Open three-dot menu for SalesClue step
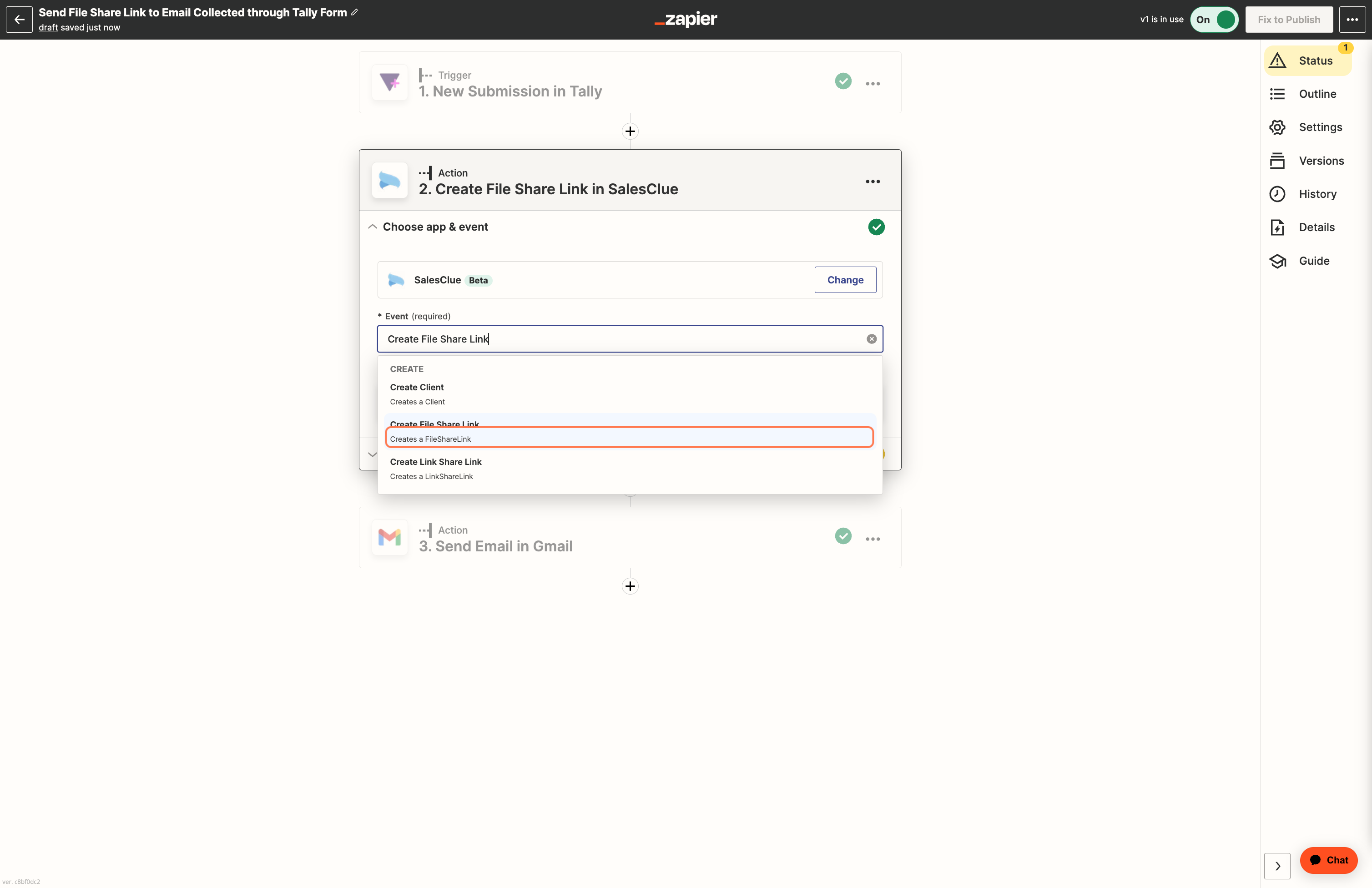 click(873, 182)
